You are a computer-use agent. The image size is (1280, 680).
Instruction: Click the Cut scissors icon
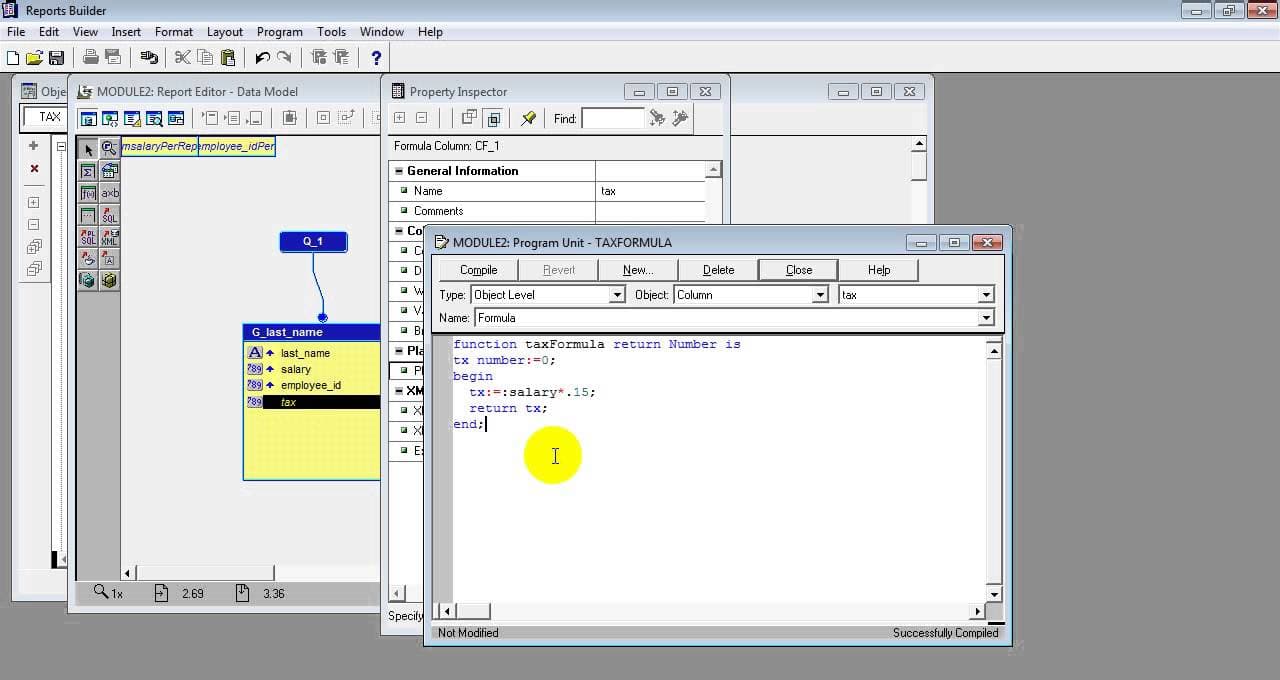182,58
